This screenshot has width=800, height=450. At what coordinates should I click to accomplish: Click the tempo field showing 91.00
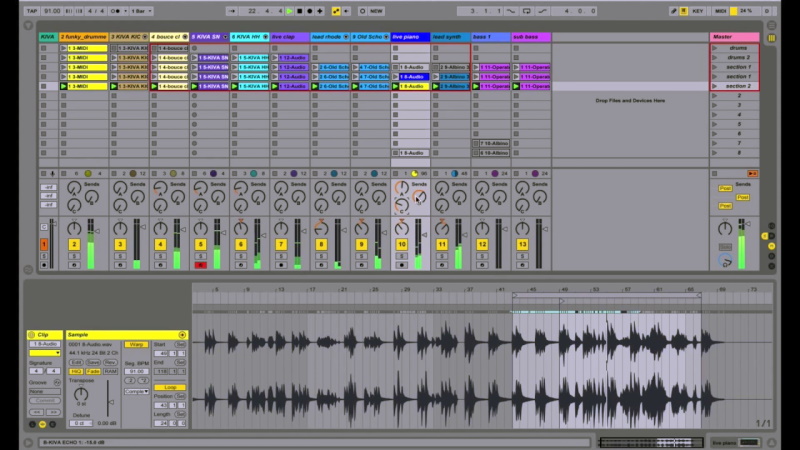coord(52,11)
